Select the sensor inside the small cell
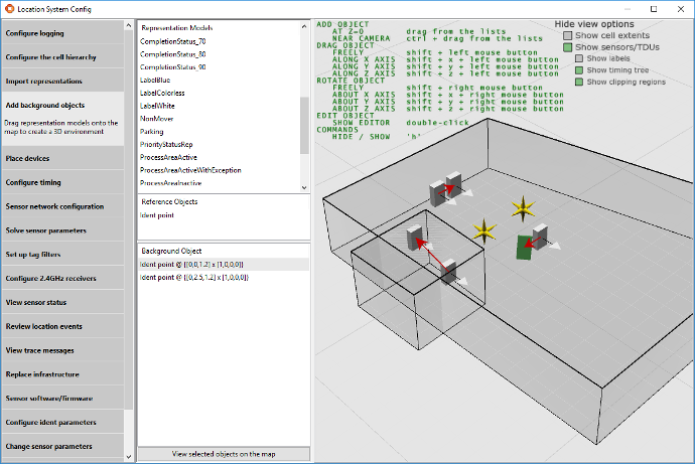 pos(414,237)
